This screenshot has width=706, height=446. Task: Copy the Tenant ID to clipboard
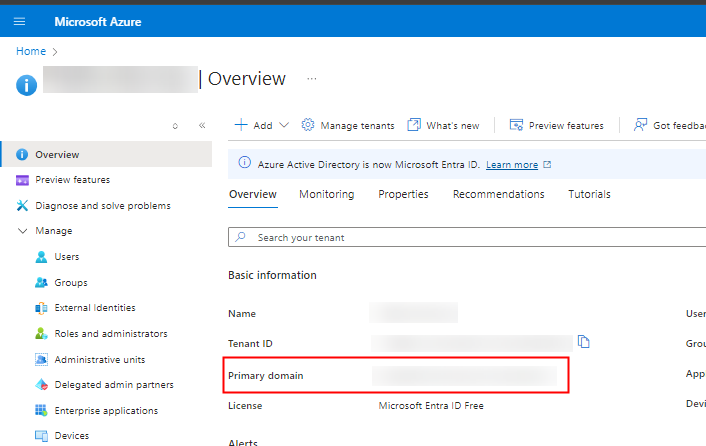(x=584, y=342)
